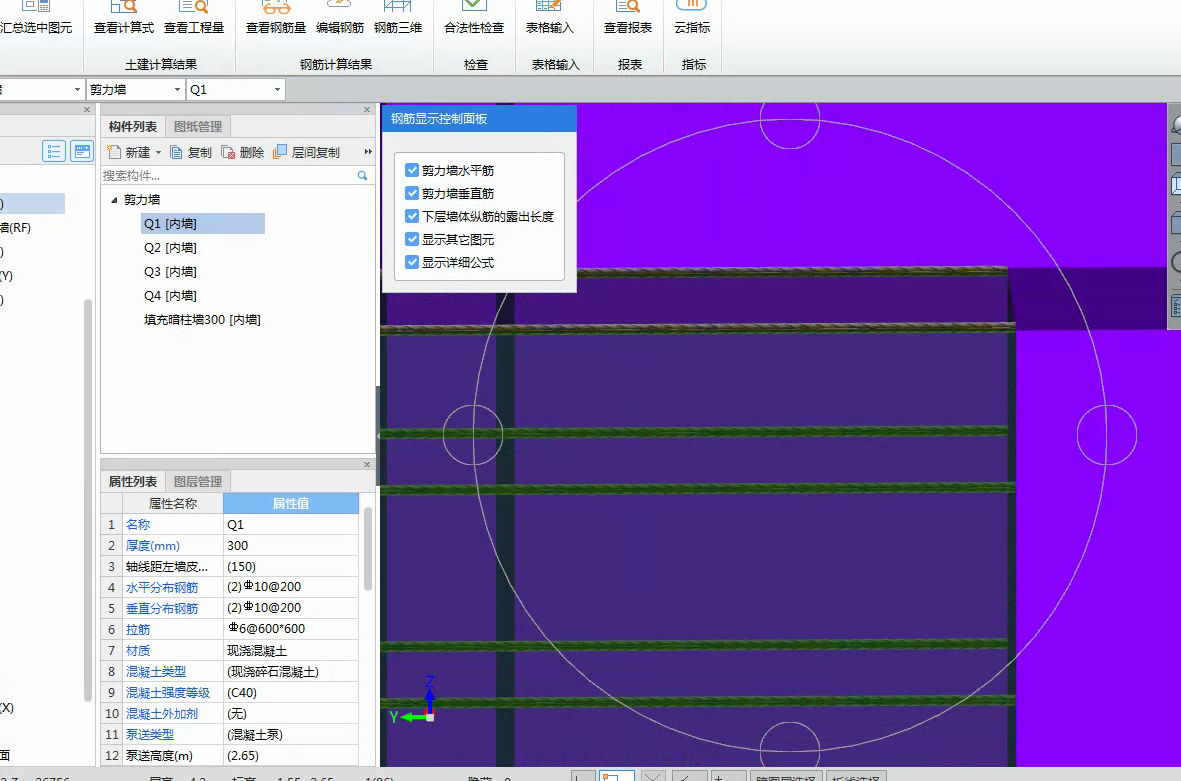The width and height of the screenshot is (1181, 781).
Task: Toggle 剪力墙水平筋 checkbox
Action: pyautogui.click(x=412, y=170)
